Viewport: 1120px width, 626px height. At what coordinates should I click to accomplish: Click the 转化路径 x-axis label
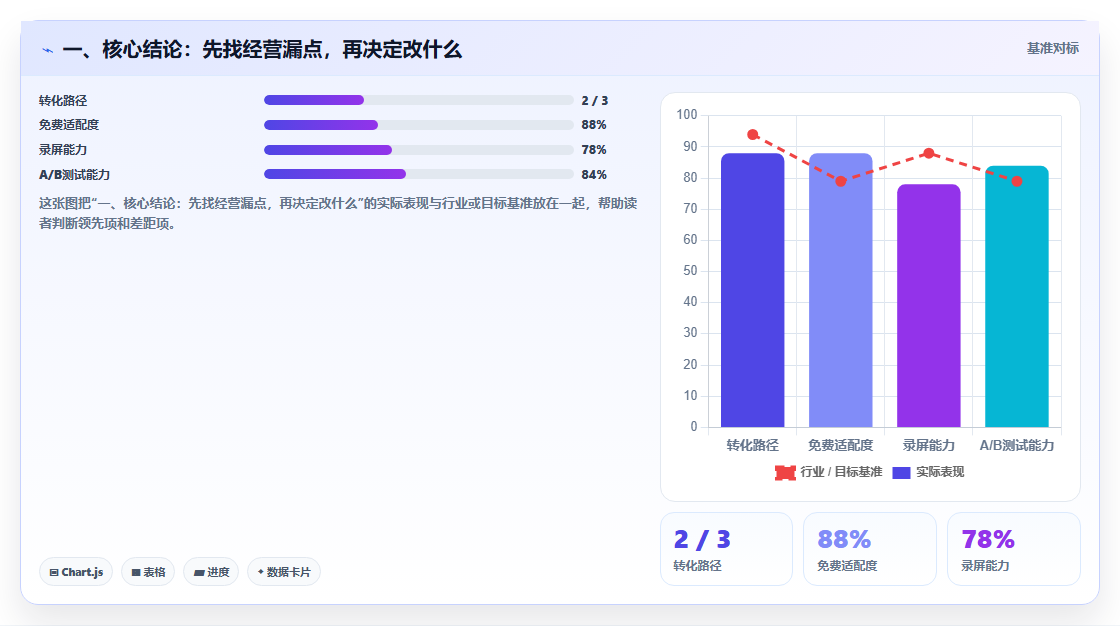click(x=752, y=445)
